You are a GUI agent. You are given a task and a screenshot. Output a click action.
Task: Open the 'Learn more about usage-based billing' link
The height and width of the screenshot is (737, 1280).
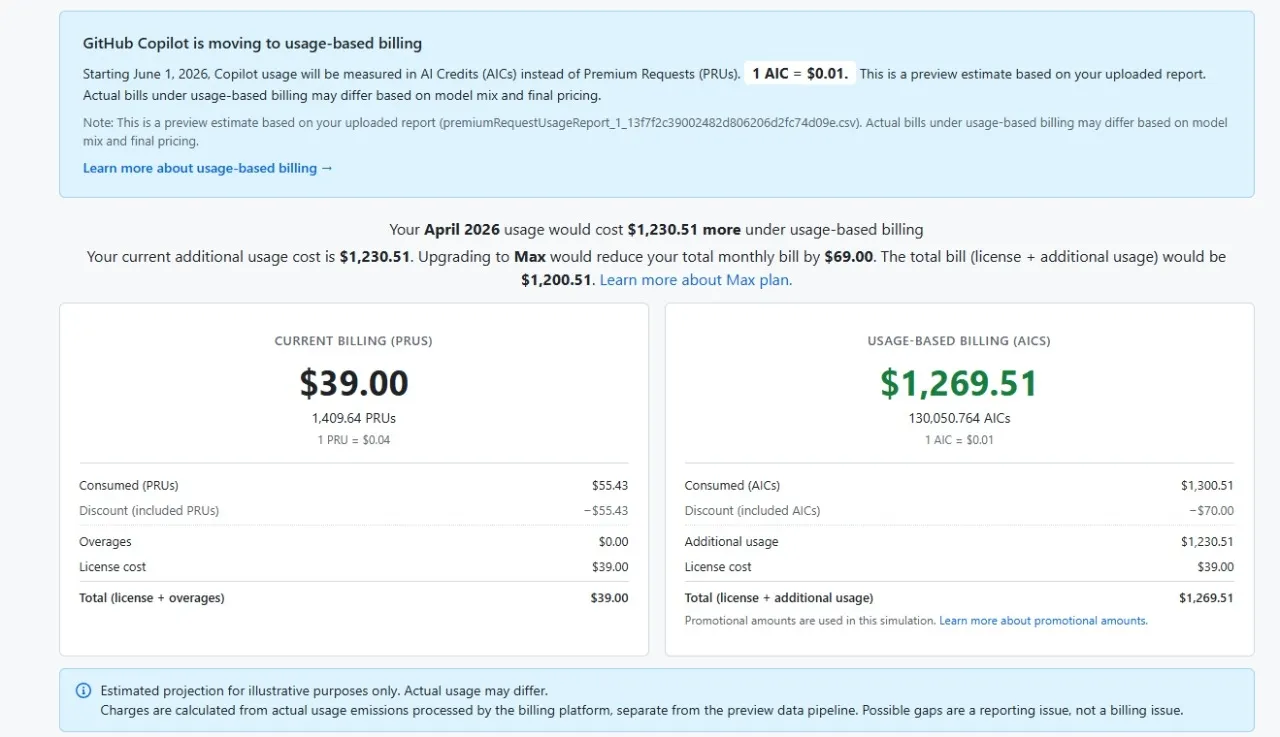208,168
